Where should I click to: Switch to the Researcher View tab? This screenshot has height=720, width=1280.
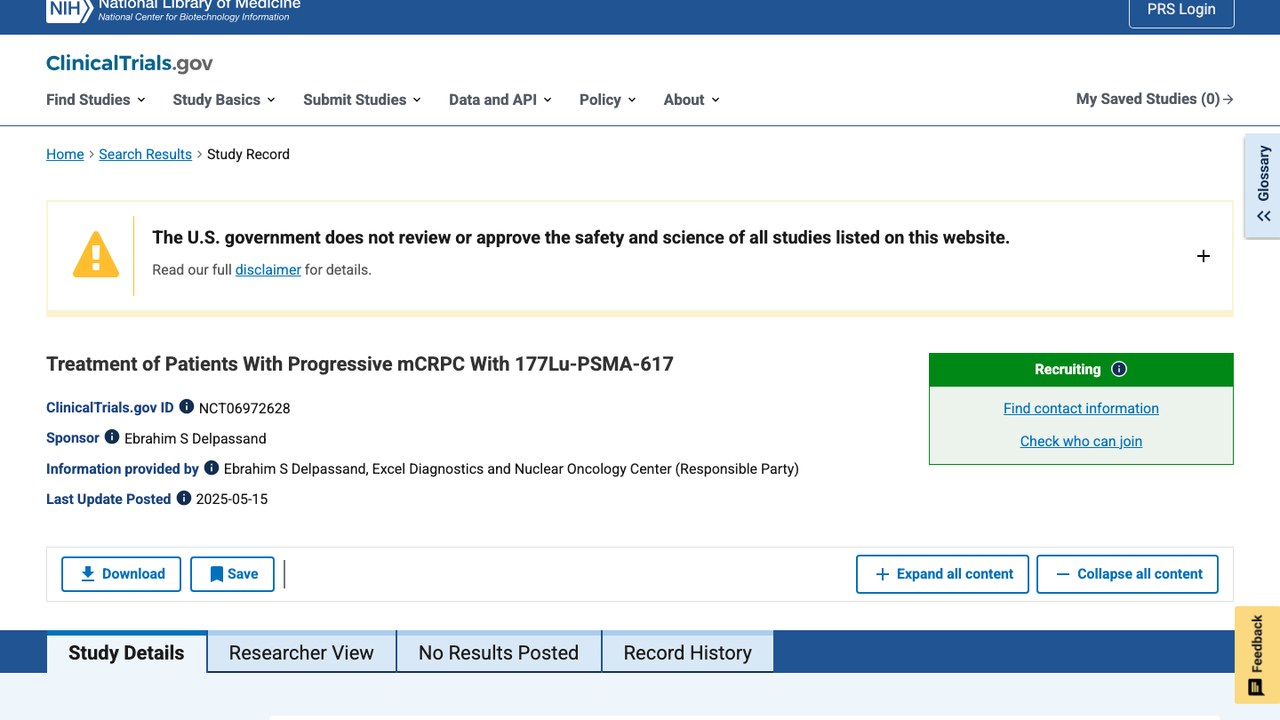pos(301,652)
